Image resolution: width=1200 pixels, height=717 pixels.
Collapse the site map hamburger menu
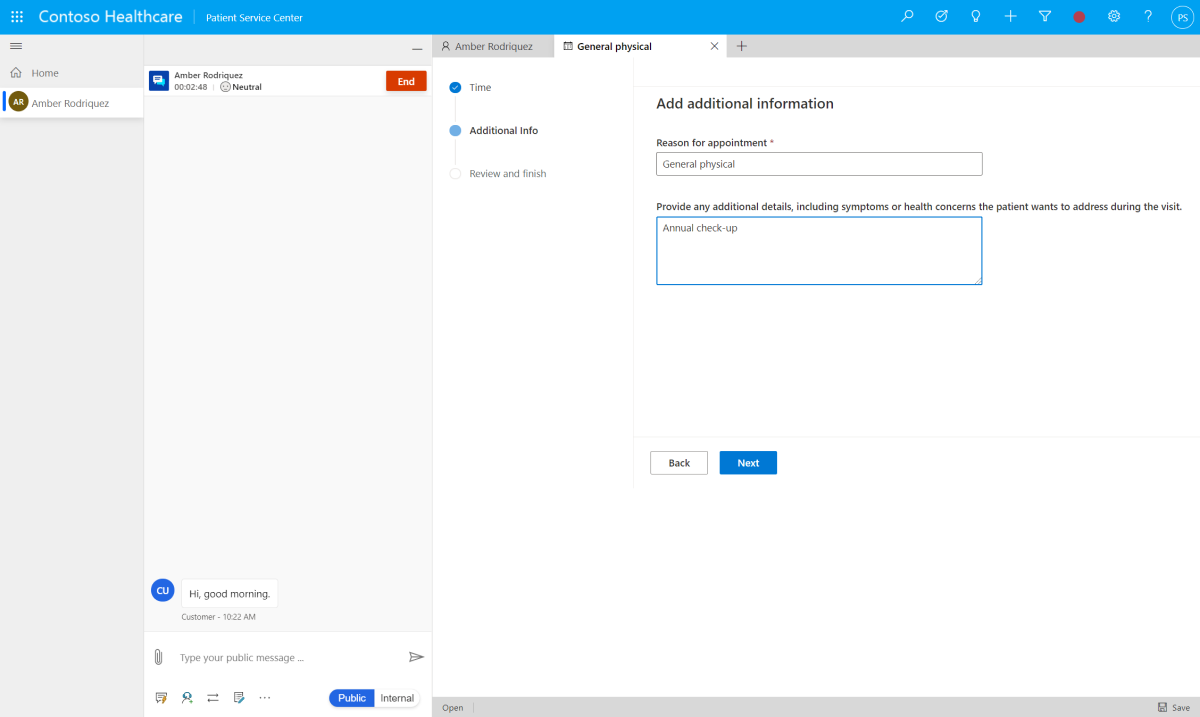click(16, 46)
